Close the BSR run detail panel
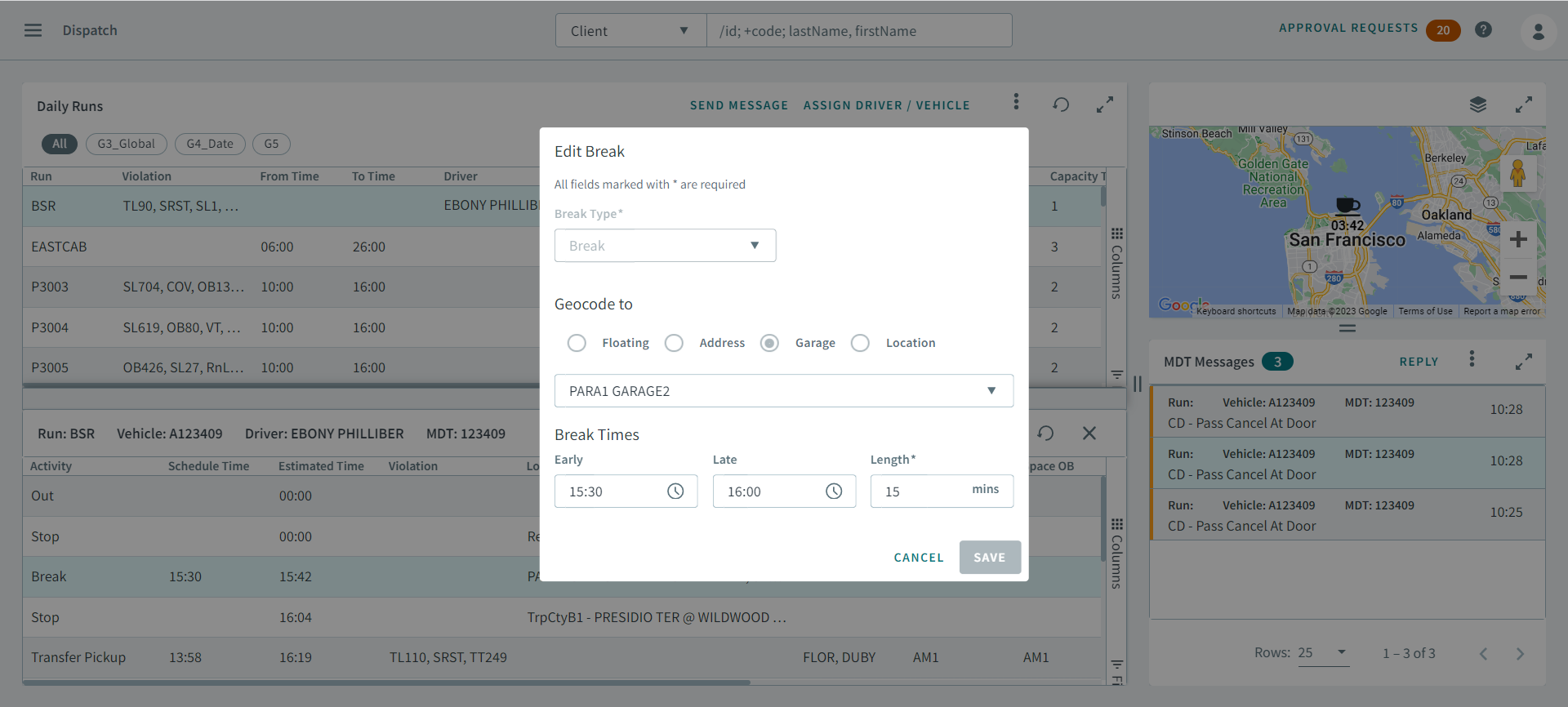Screen dimensions: 1568x707 [1089, 434]
